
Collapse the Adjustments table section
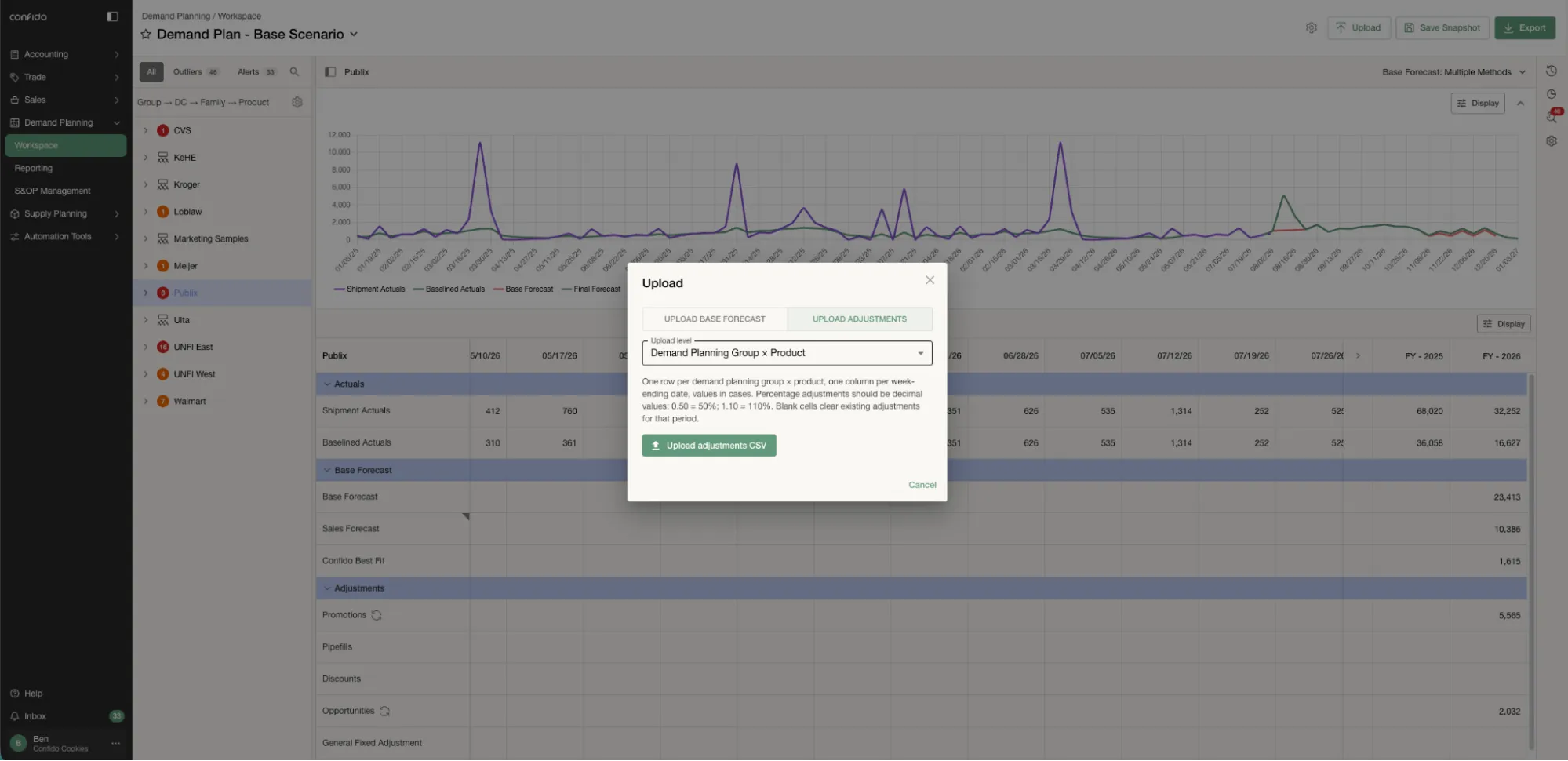point(327,589)
